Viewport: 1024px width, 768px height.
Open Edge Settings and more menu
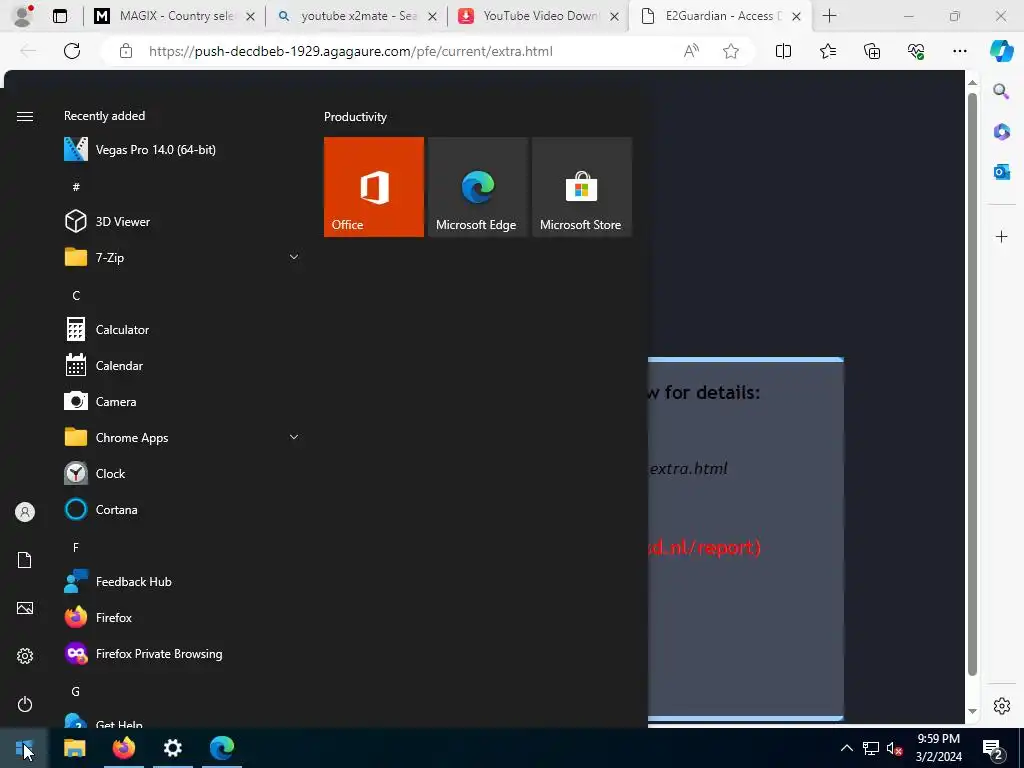pos(960,51)
